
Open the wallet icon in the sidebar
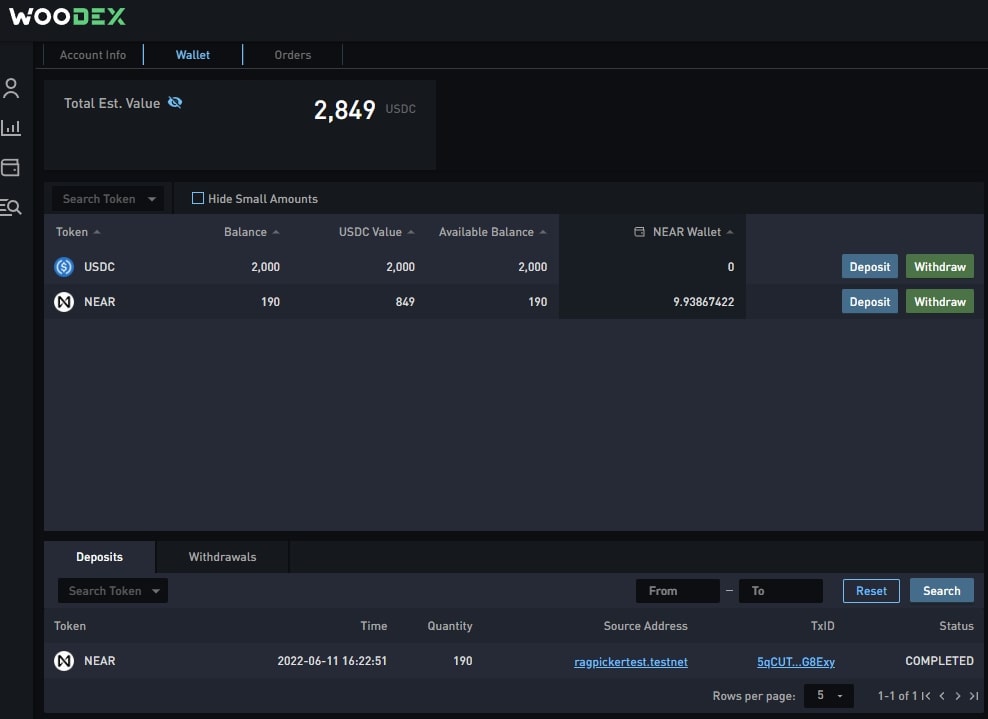[x=12, y=168]
